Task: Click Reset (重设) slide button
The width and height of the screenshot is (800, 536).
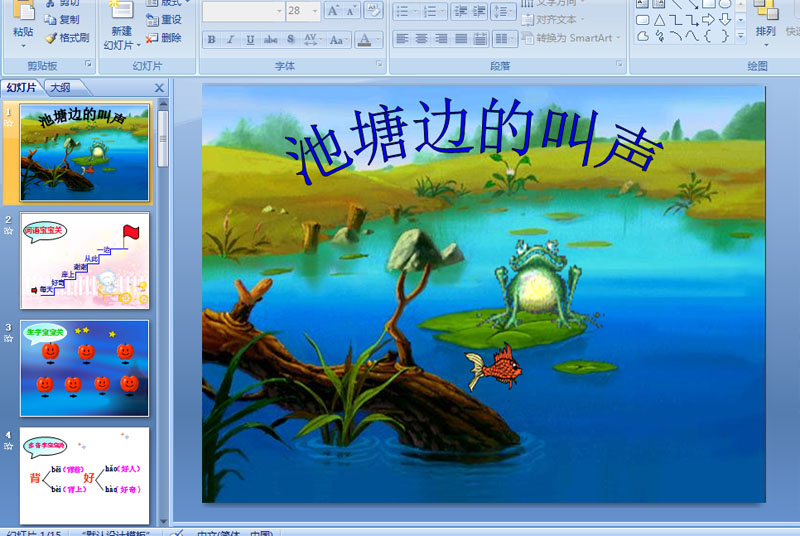Action: tap(164, 20)
